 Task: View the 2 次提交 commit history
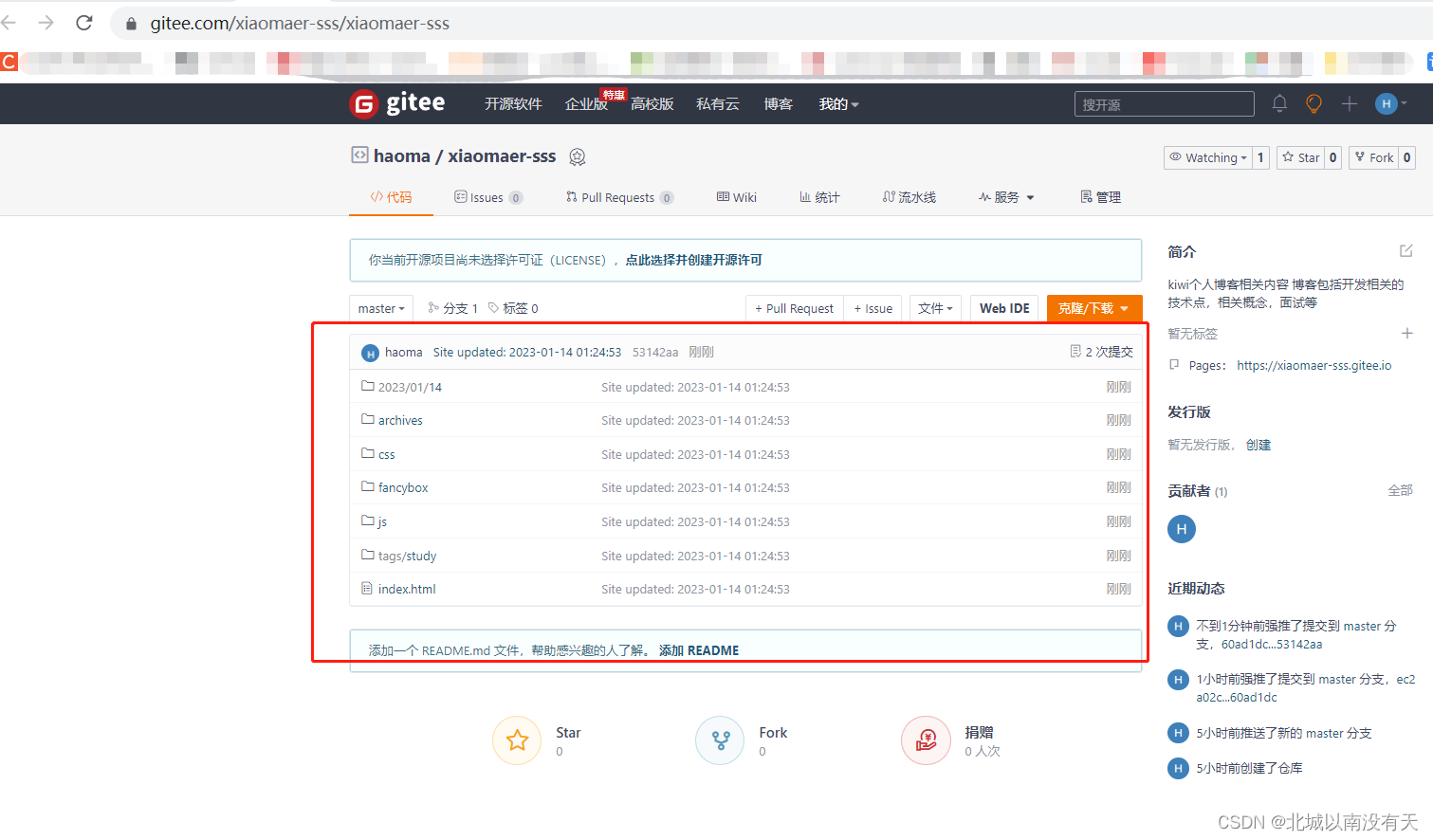[x=1101, y=352]
